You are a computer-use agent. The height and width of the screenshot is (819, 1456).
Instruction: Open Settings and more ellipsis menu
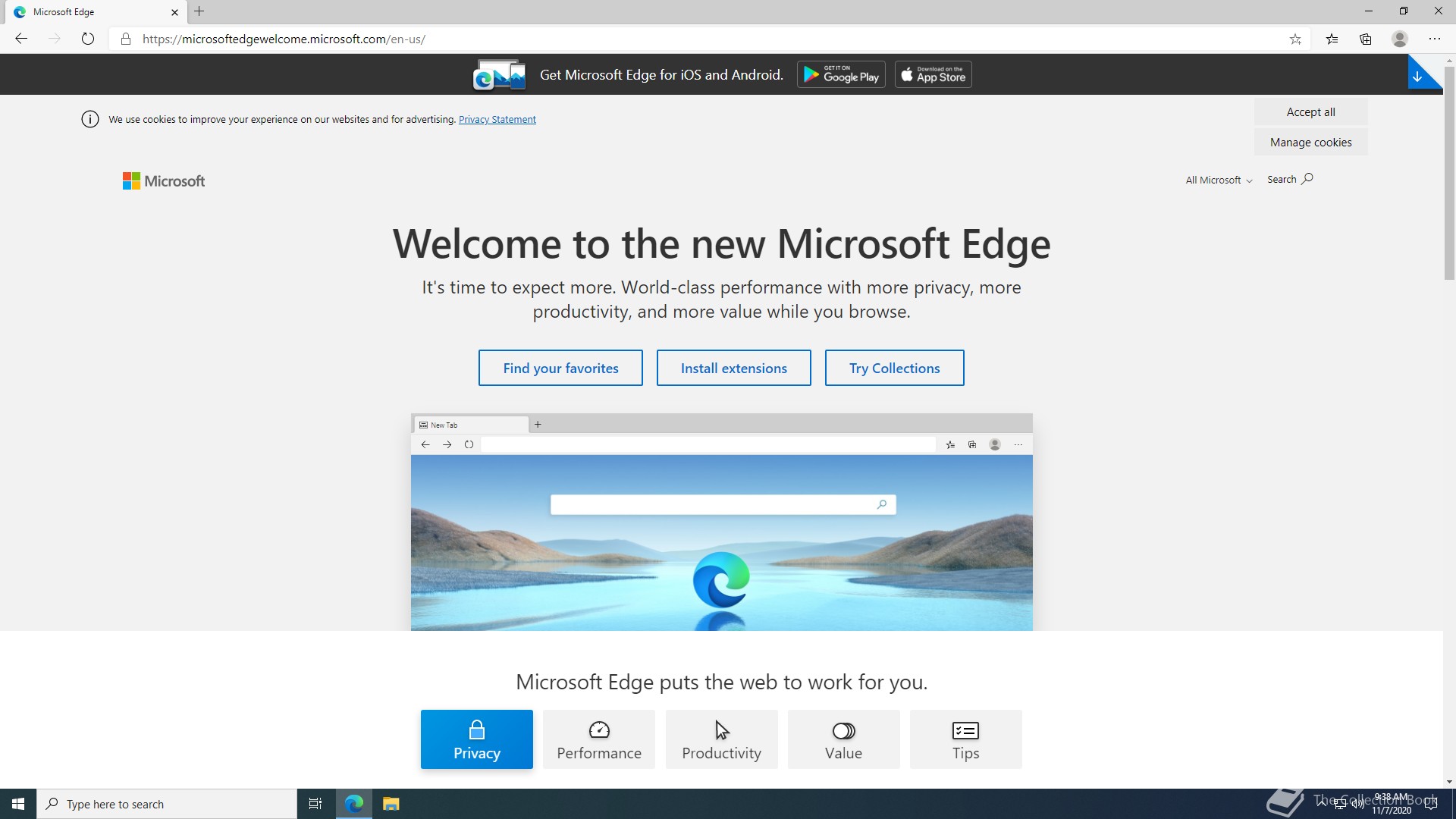coord(1435,39)
